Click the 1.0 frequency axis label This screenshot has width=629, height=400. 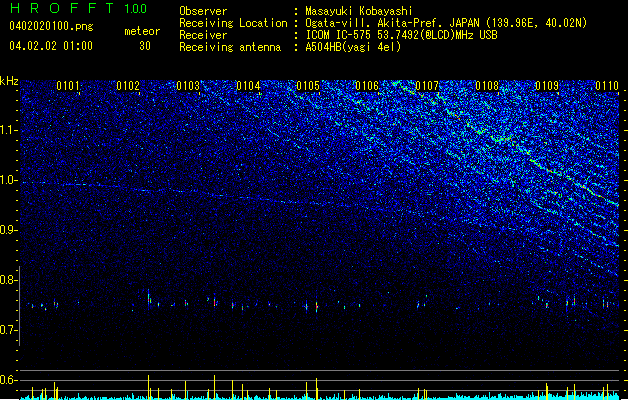8,180
